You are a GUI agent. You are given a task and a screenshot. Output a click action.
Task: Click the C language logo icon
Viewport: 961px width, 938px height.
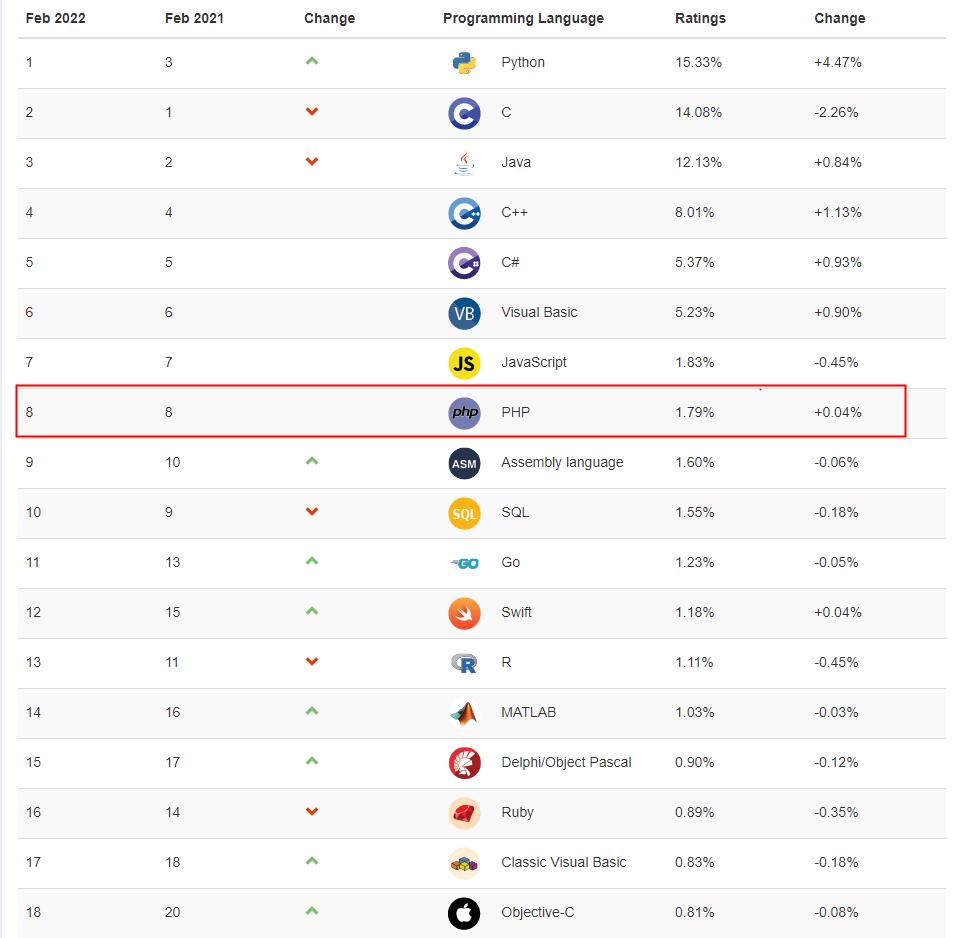(x=464, y=113)
